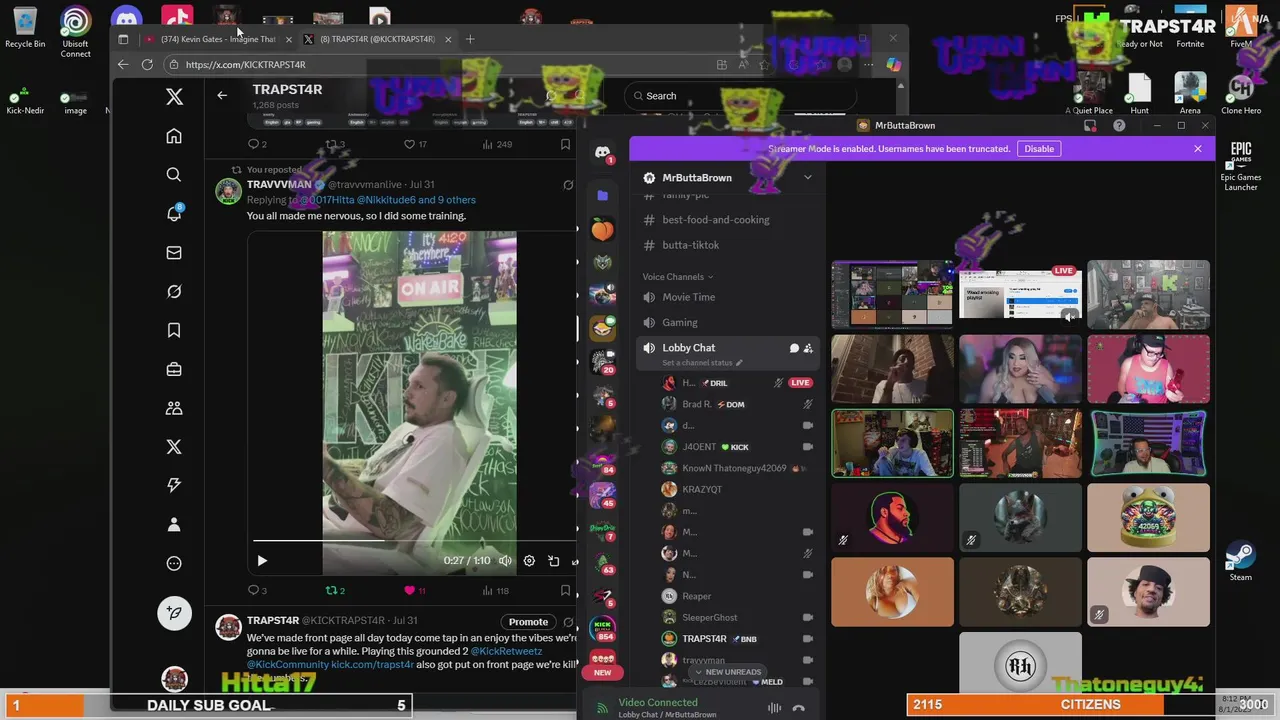Dismiss Streamer Mode banner with X
The width and height of the screenshot is (1280, 720).
(x=1197, y=149)
